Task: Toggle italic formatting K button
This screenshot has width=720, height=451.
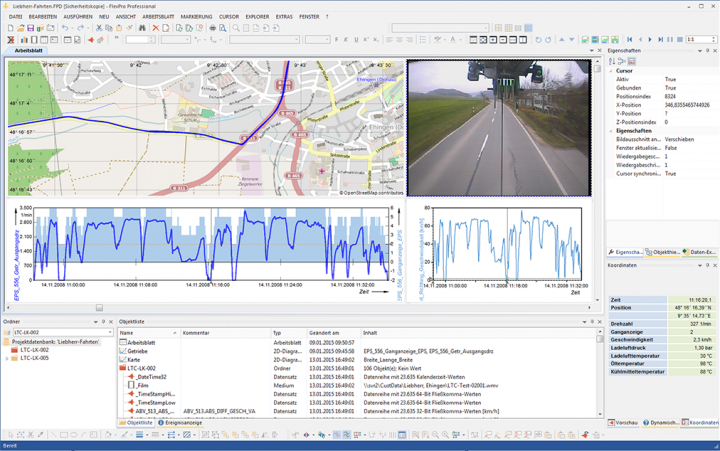Action: point(346,40)
